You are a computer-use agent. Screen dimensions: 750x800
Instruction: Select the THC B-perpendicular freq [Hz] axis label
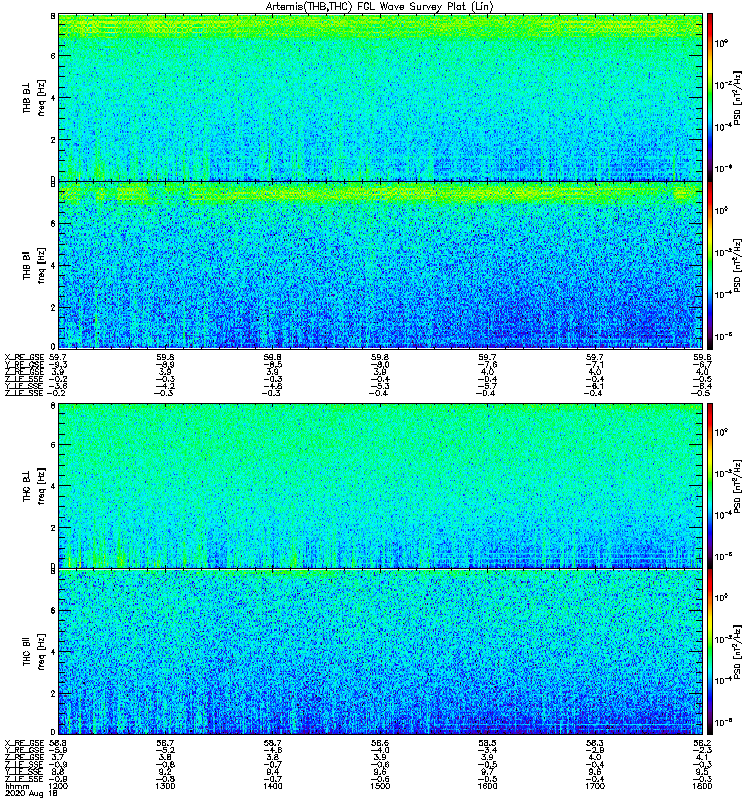[42, 486]
